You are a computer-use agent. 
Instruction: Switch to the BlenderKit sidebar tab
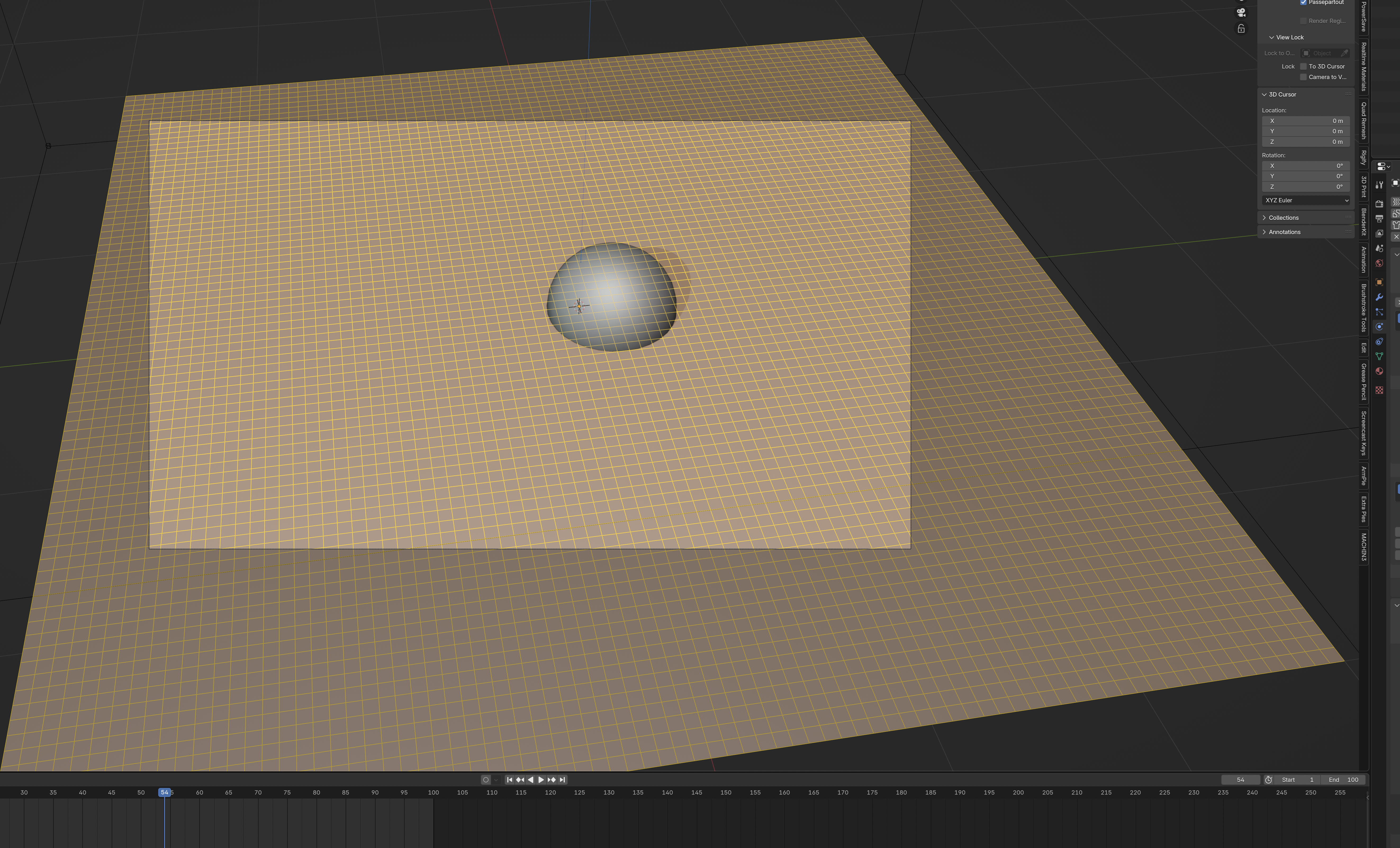coord(1364,222)
